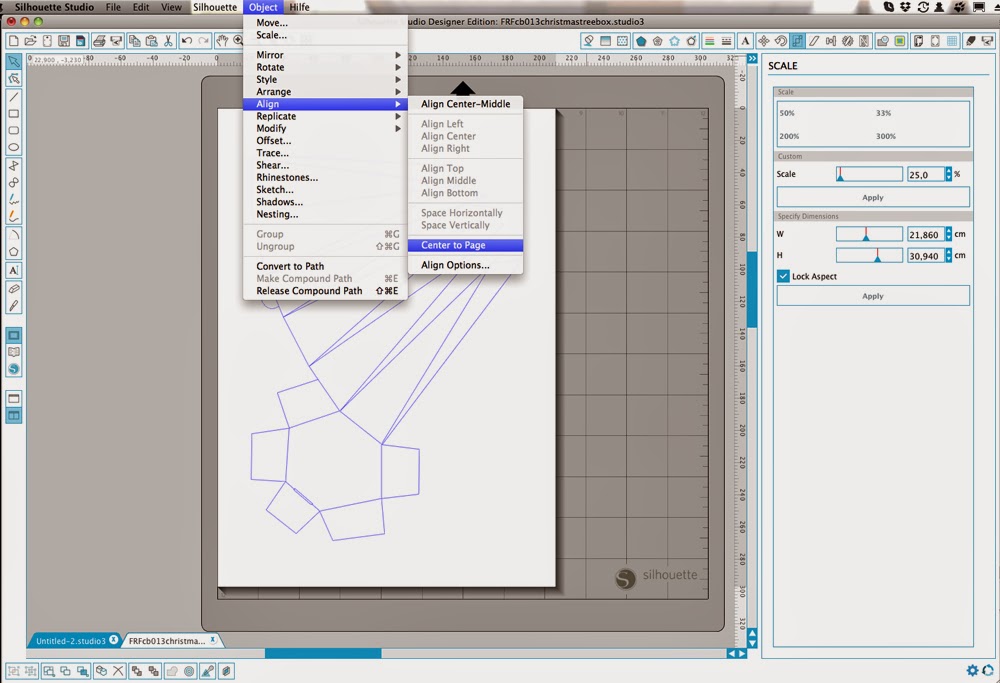This screenshot has height=683, width=1000.
Task: Open the Hilfe menu
Action: [299, 7]
